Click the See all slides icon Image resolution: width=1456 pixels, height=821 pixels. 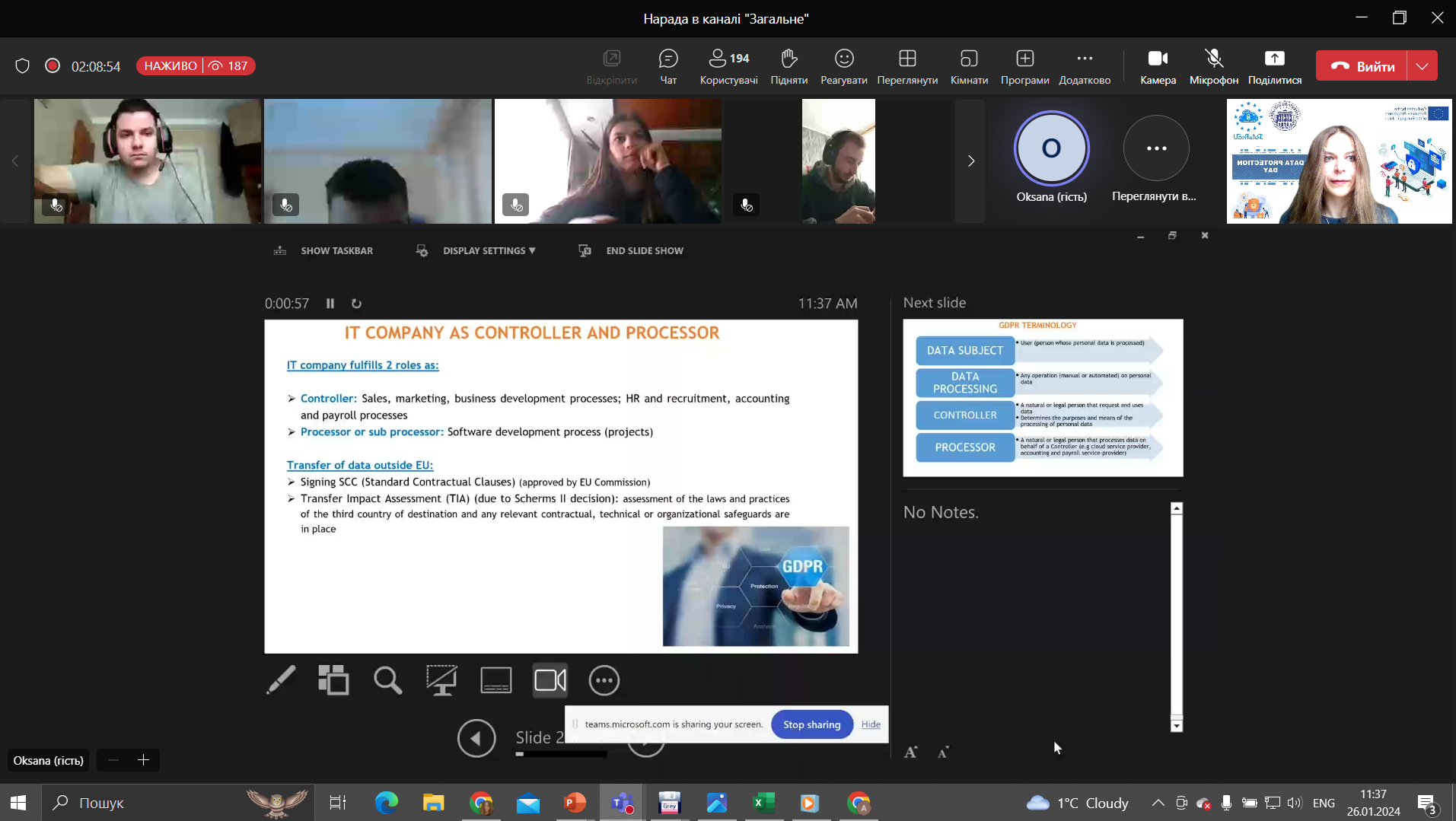(333, 680)
